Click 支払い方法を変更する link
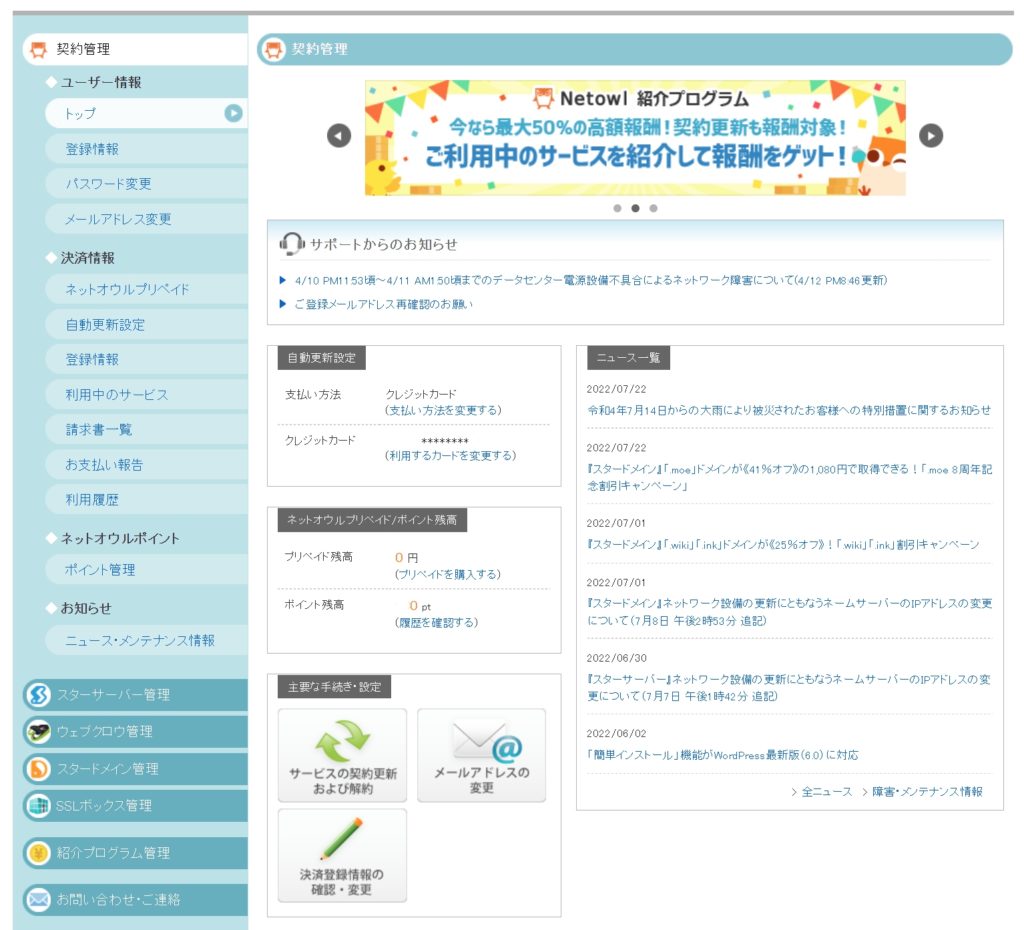The width and height of the screenshot is (1024, 930). pos(443,410)
